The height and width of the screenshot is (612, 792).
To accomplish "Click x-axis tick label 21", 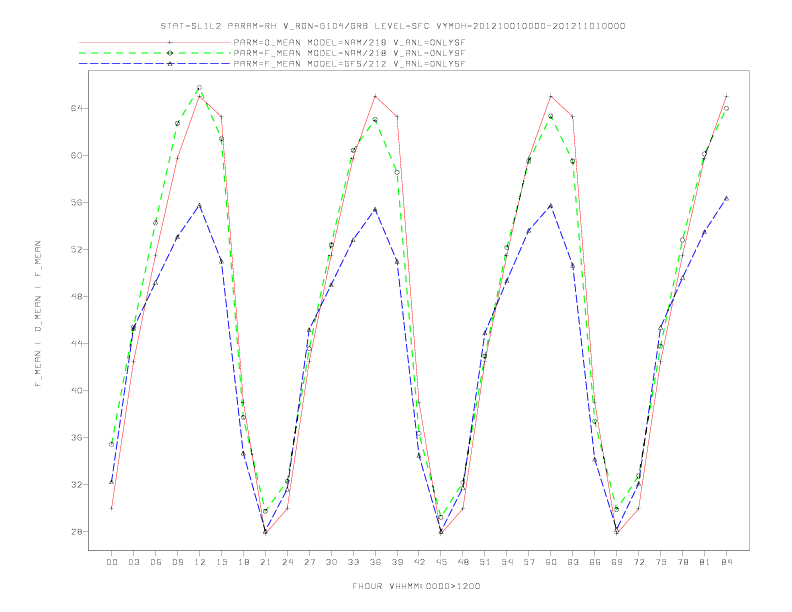I will pyautogui.click(x=265, y=562).
